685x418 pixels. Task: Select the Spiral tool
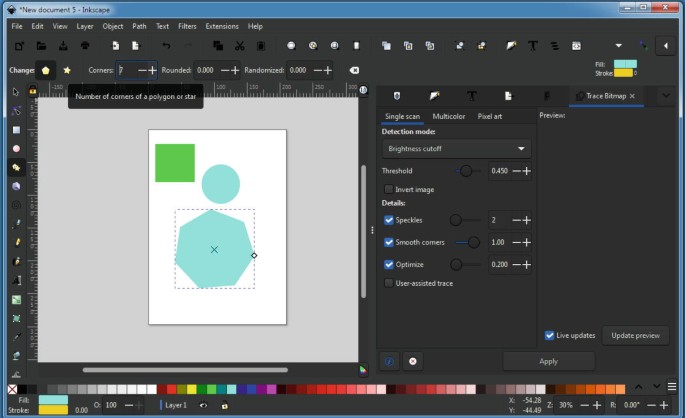(16, 205)
